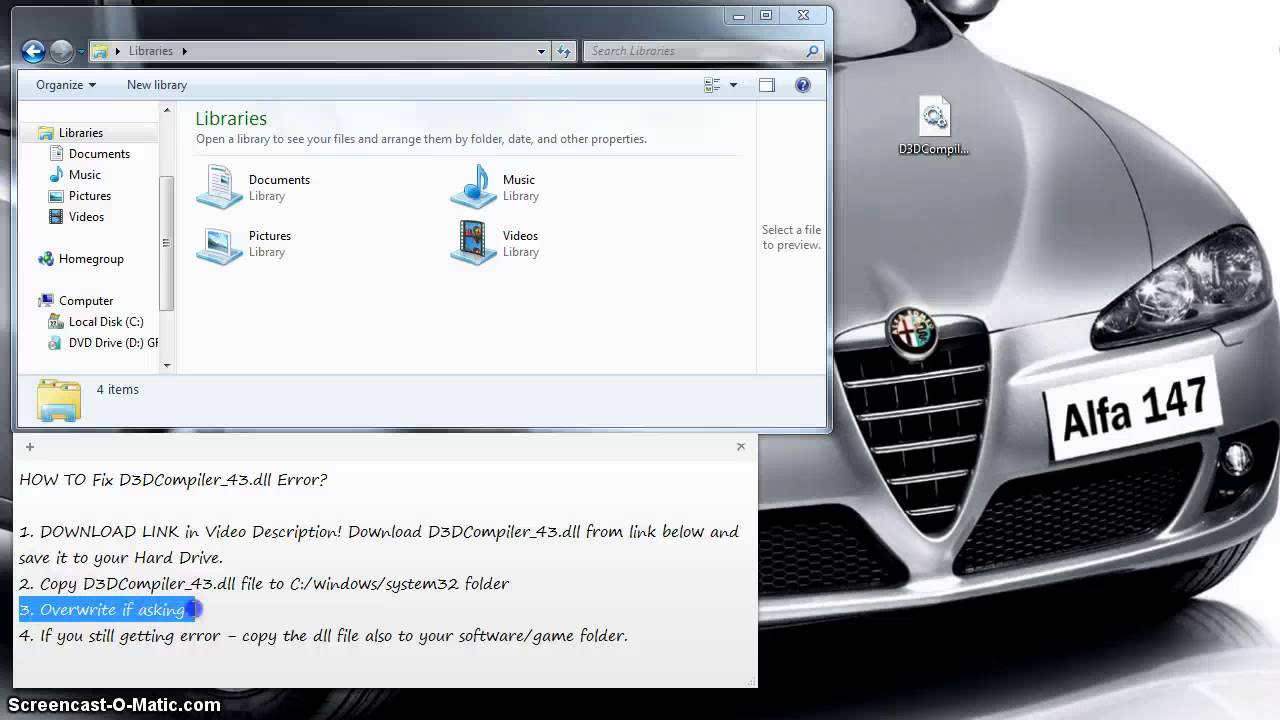Screen dimensions: 1280x720
Task: Open Homegroup in navigation pane
Action: click(x=90, y=259)
